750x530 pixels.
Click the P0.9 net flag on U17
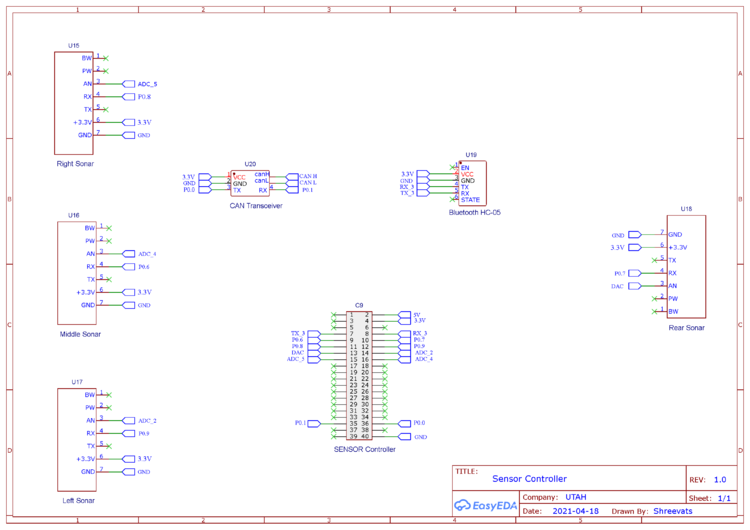tap(129, 434)
